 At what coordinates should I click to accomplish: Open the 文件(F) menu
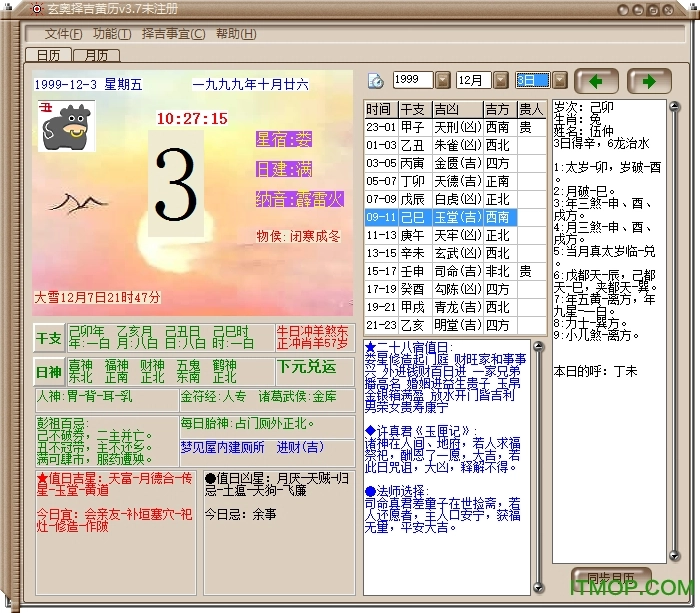click(x=63, y=33)
